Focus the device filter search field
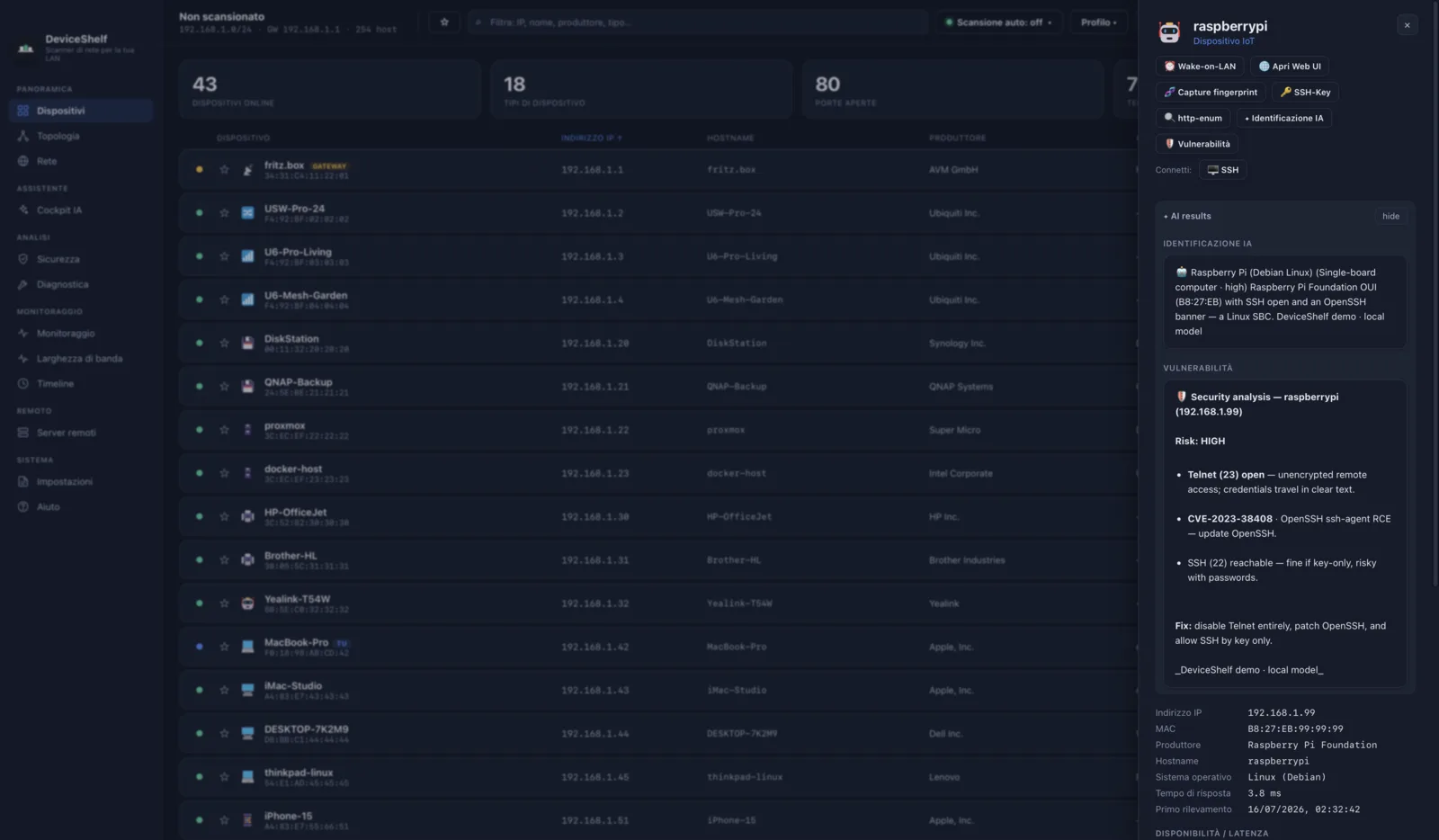The width and height of the screenshot is (1439, 840). (x=698, y=22)
